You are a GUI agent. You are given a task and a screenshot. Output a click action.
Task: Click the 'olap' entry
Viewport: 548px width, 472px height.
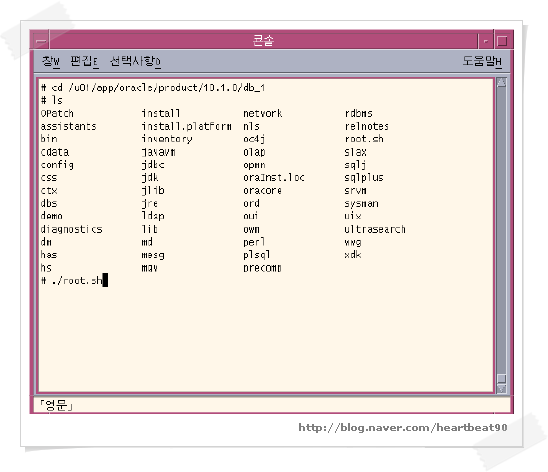254,152
